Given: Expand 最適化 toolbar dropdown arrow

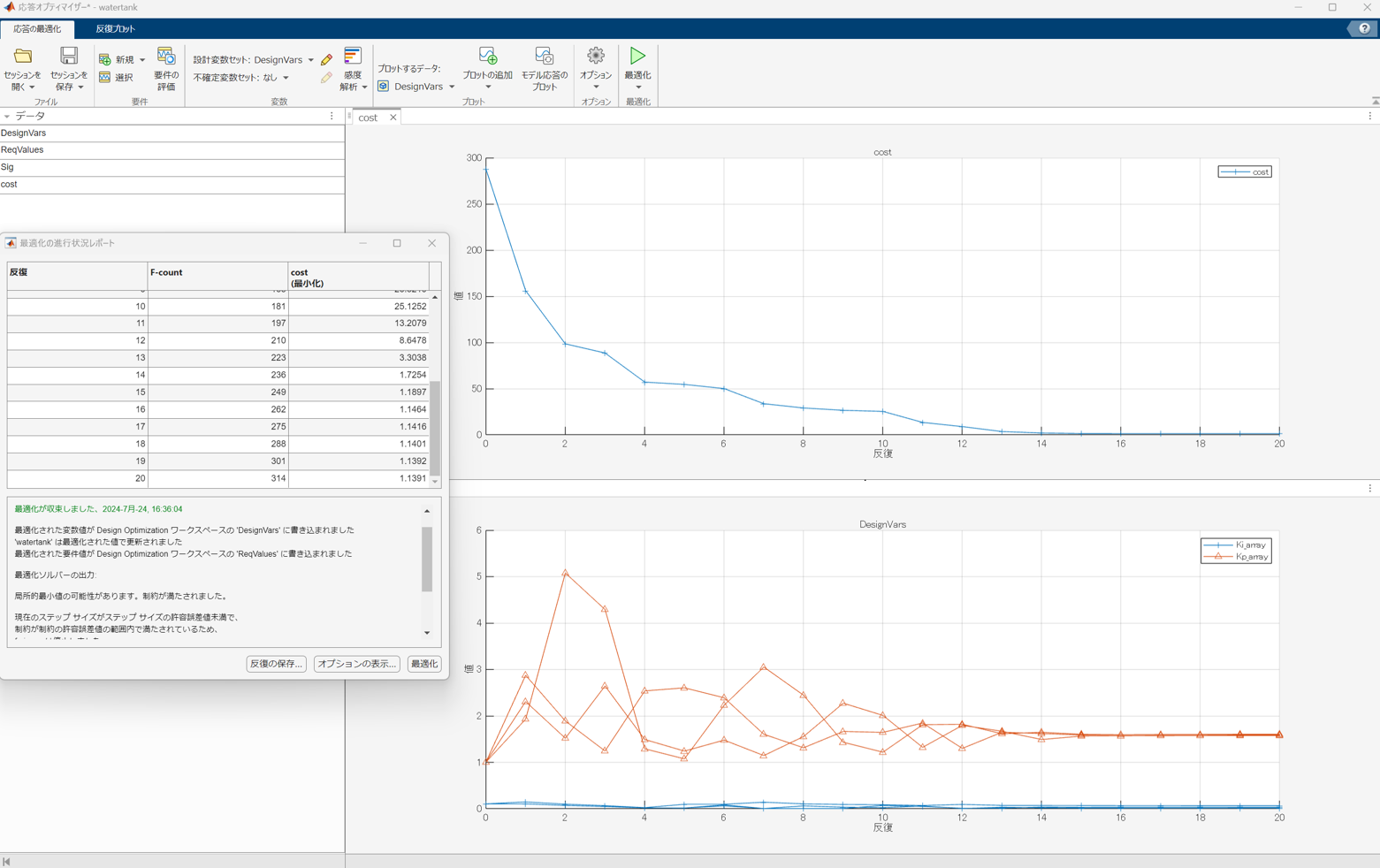Looking at the screenshot, I should (x=638, y=88).
